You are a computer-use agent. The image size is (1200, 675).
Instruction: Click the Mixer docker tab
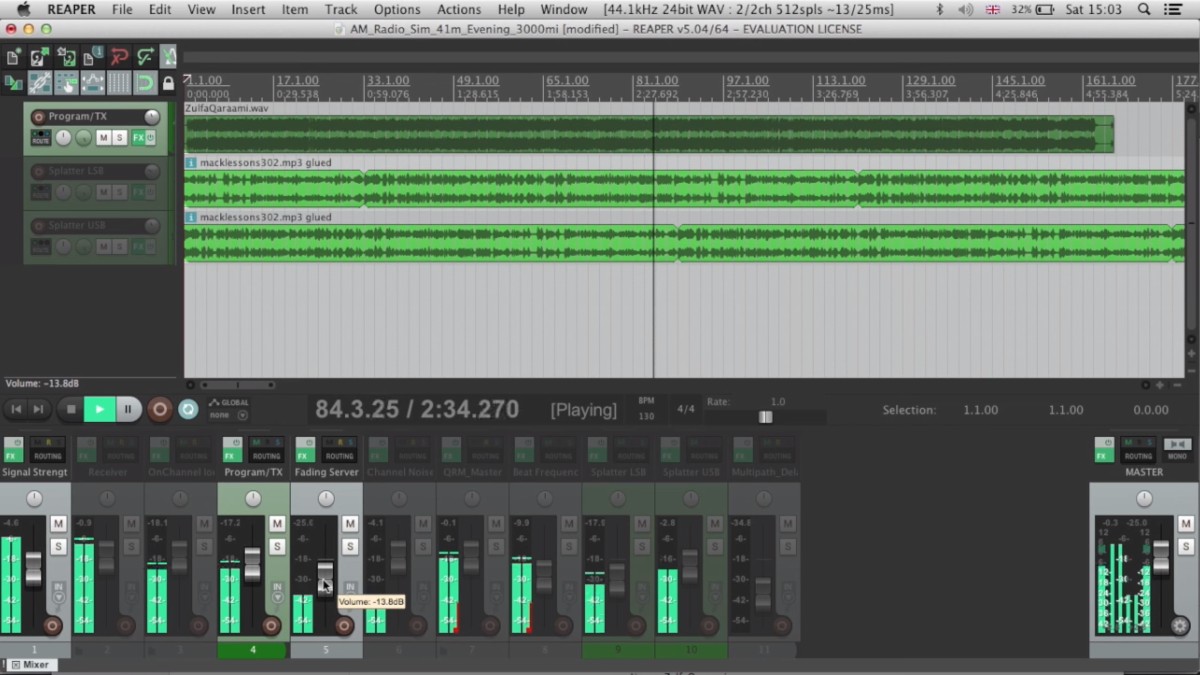click(x=30, y=665)
